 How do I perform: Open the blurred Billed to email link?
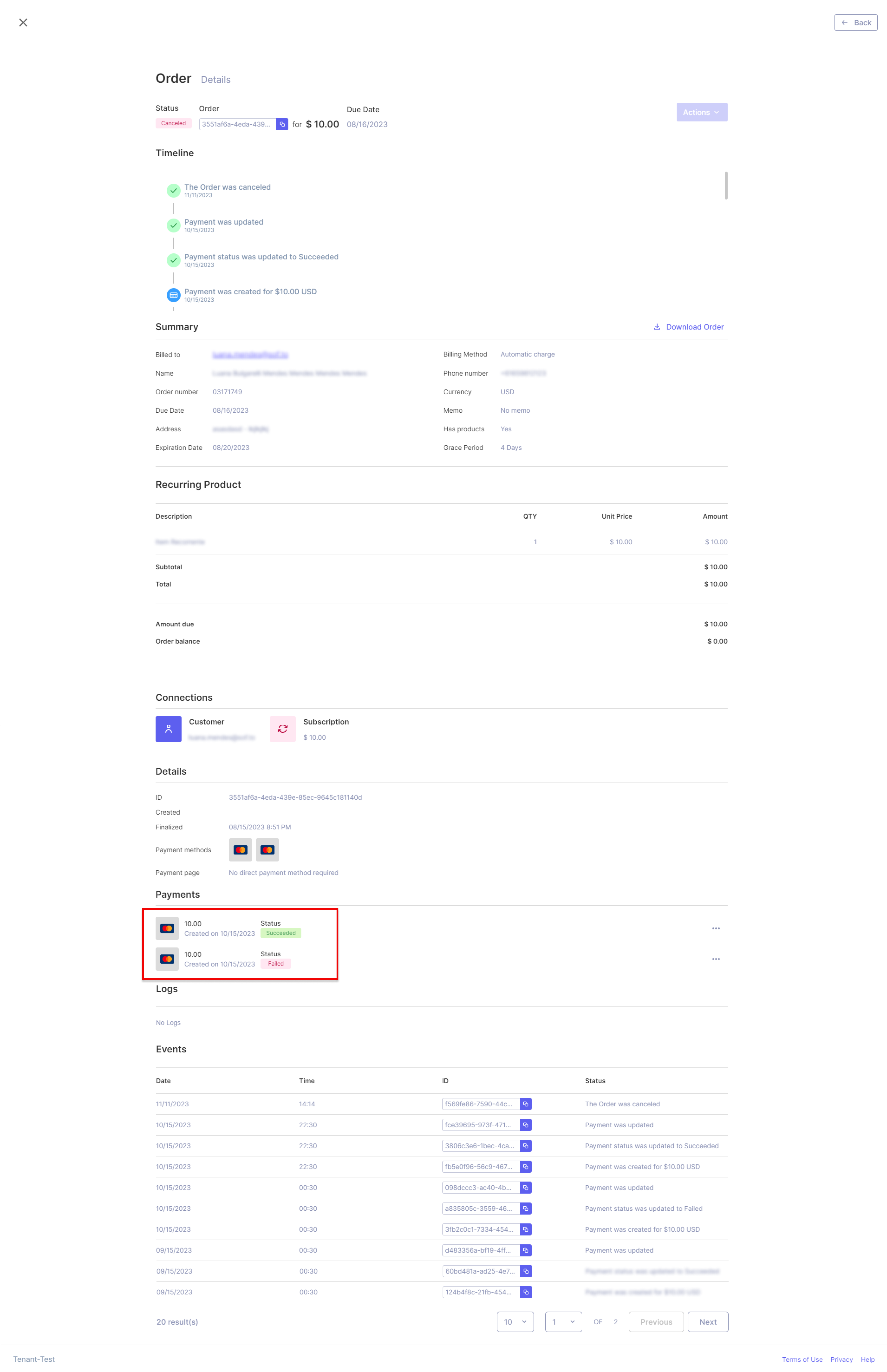click(x=250, y=355)
